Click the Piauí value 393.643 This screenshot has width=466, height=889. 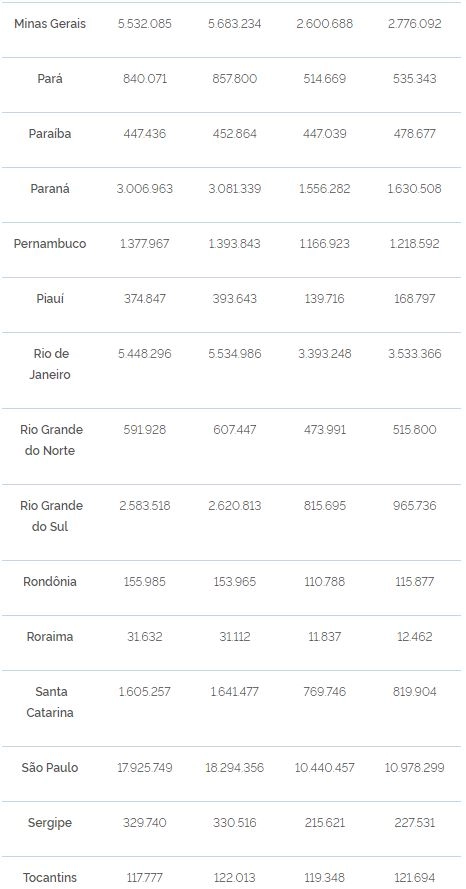pyautogui.click(x=235, y=299)
